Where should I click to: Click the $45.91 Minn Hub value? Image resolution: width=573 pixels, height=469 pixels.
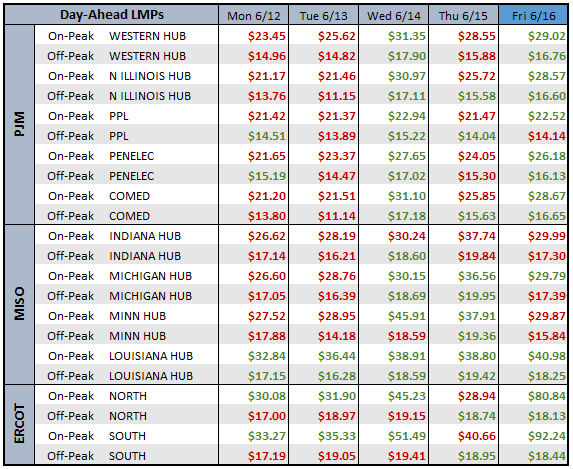pyautogui.click(x=406, y=316)
